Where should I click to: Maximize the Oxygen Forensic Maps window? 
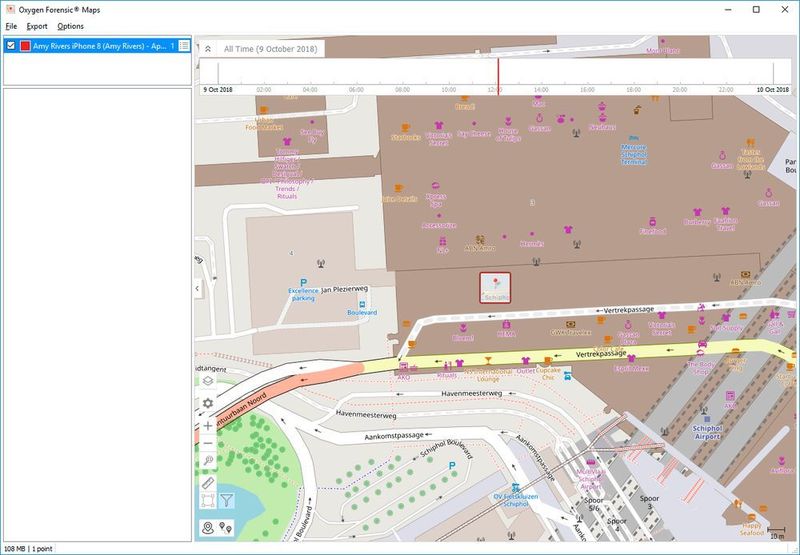[756, 9]
